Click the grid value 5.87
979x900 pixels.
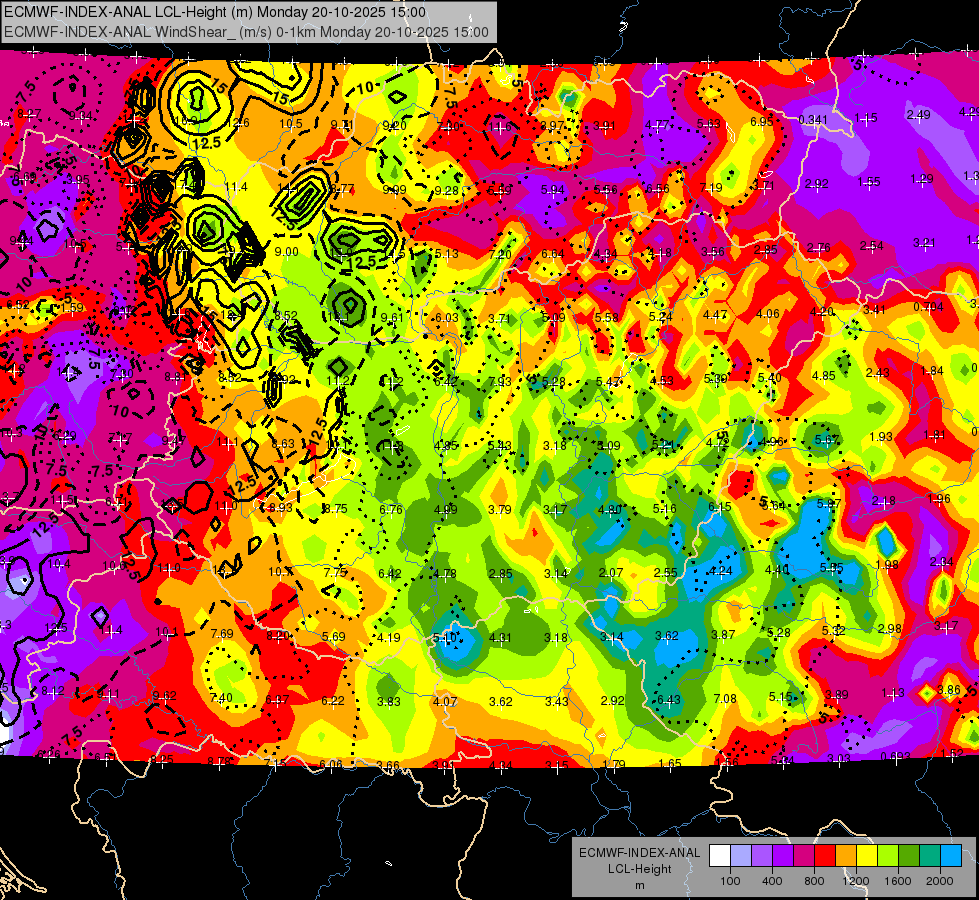[829, 503]
